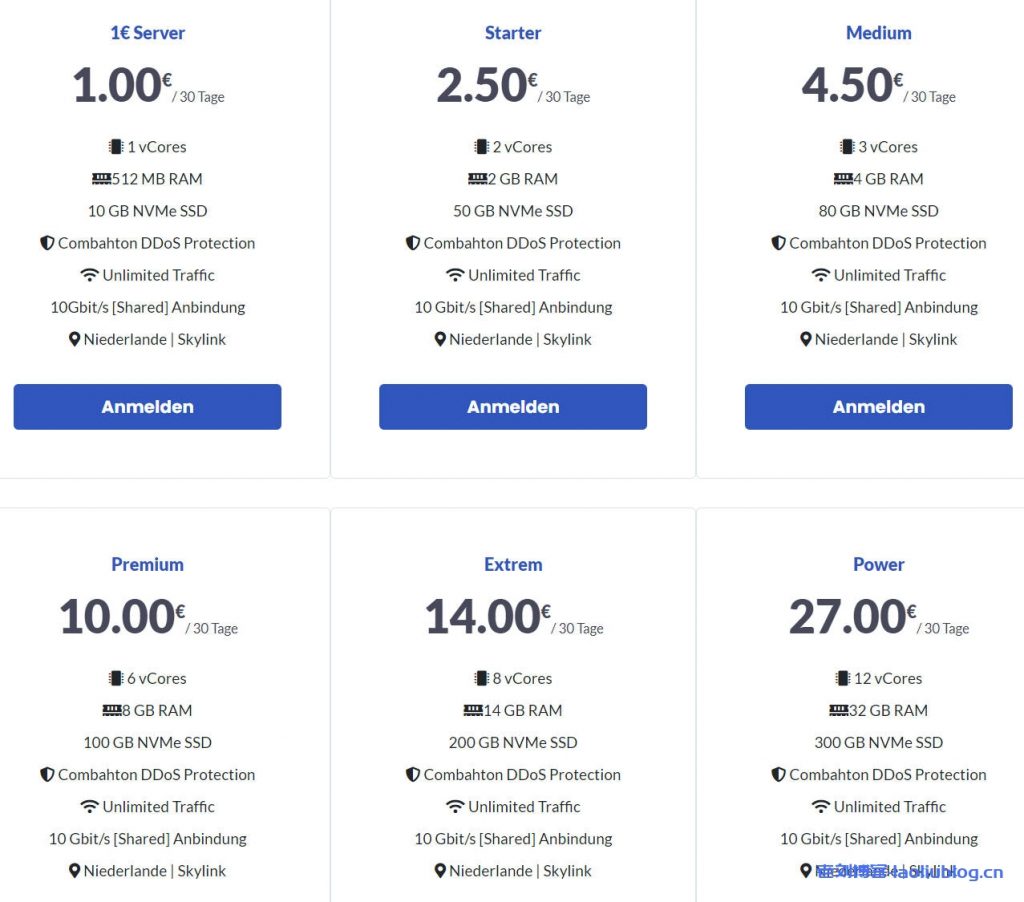Click the 12 vCores CPU icon on Power plan
Image resolution: width=1024 pixels, height=902 pixels.
click(x=841, y=678)
